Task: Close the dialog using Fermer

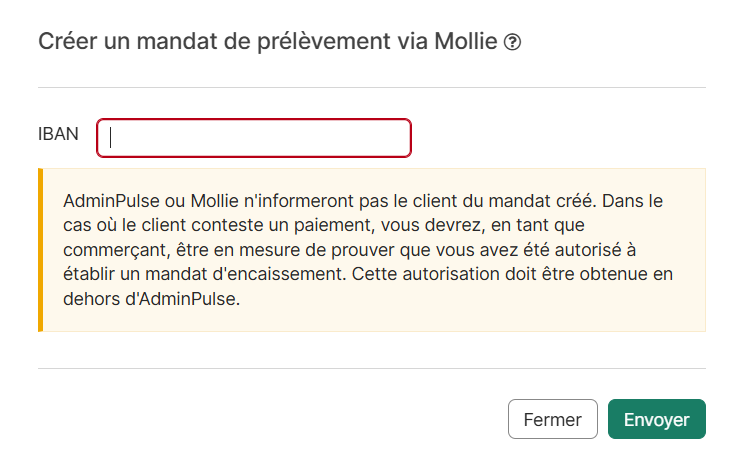Action: tap(553, 419)
